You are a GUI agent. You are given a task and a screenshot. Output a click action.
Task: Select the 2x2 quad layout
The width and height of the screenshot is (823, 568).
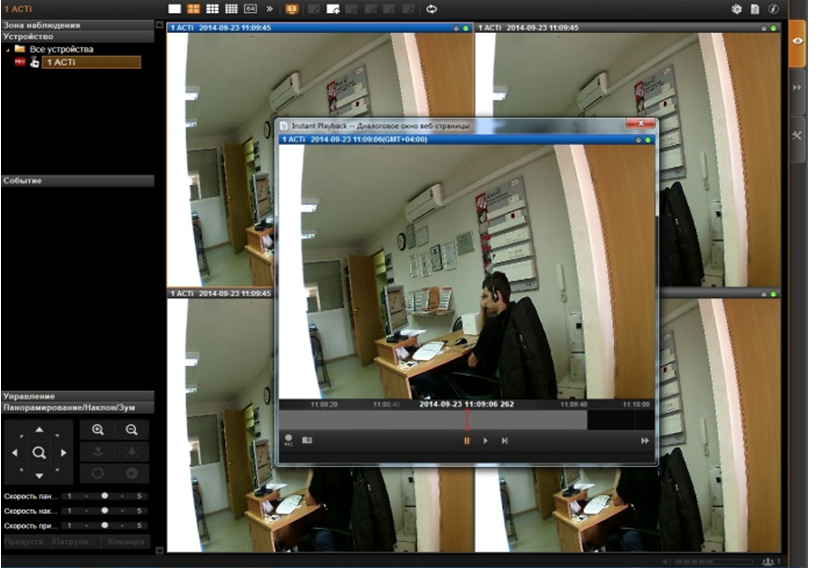(x=193, y=9)
